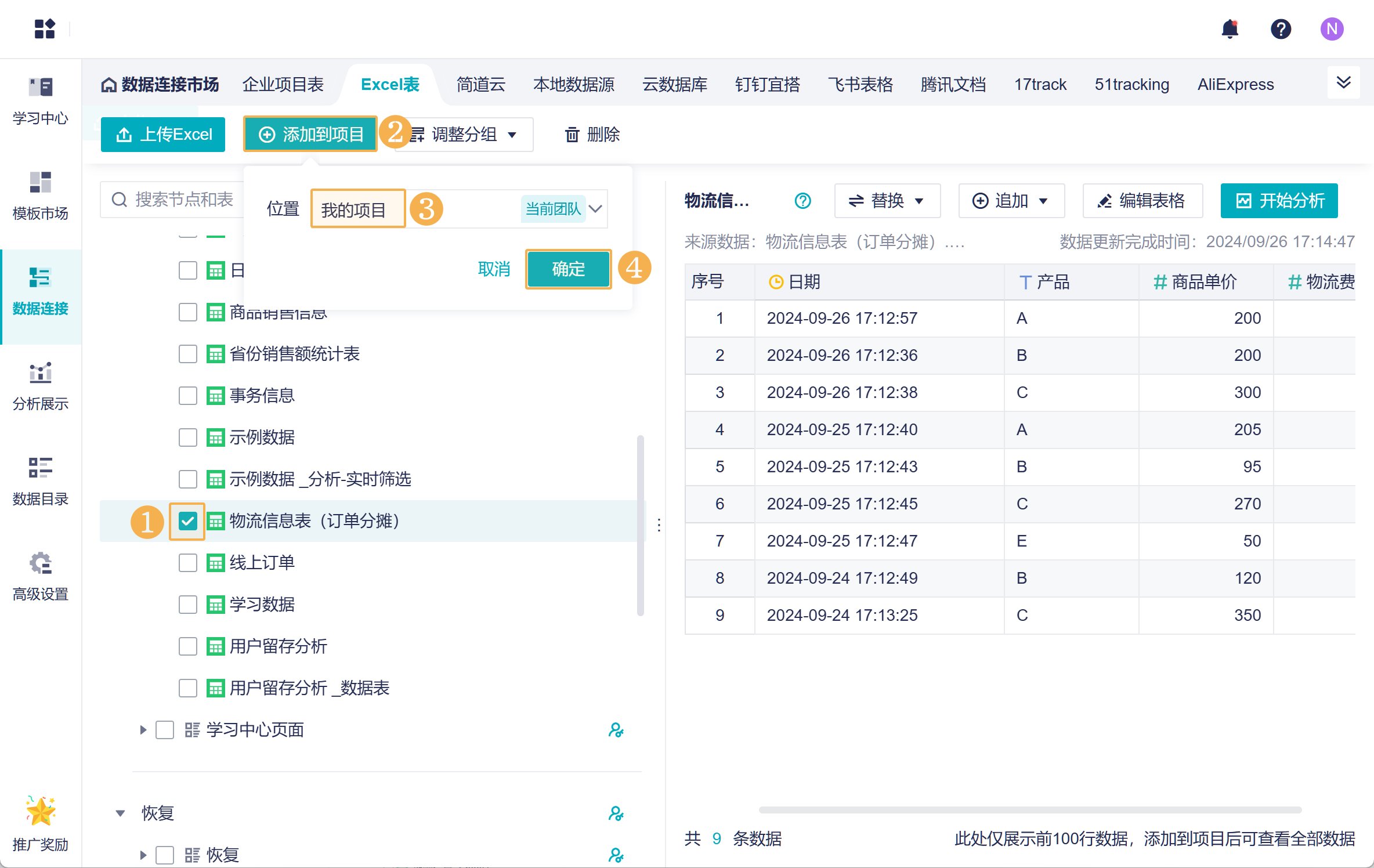Switch to the 飞书表格 tab
The image size is (1374, 868).
(x=860, y=85)
